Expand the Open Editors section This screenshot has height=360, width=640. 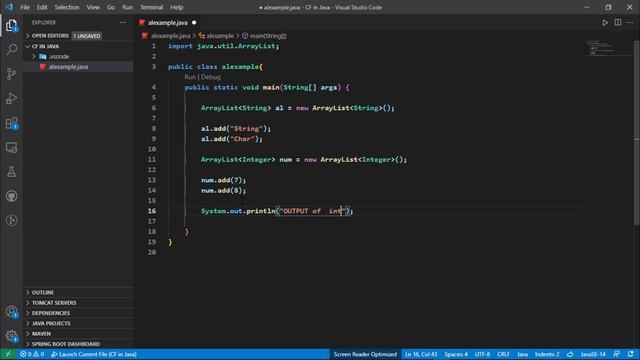[50, 36]
